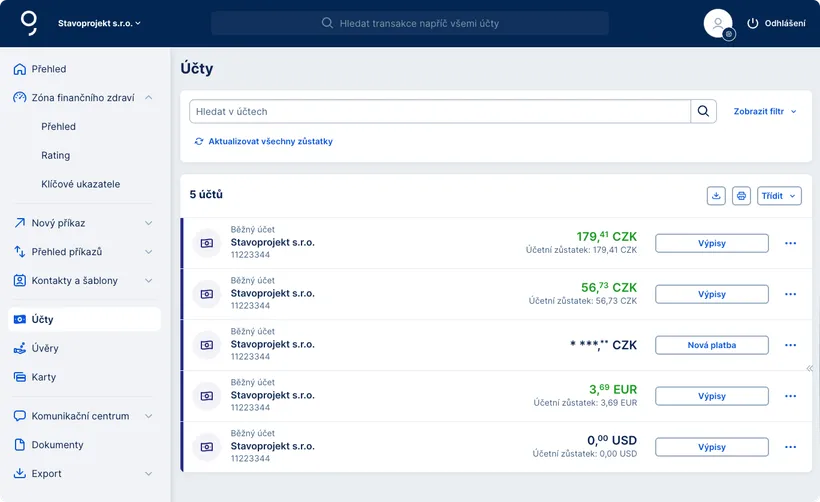Click the search magnifier button in accounts
The width and height of the screenshot is (820, 502).
[x=704, y=111]
